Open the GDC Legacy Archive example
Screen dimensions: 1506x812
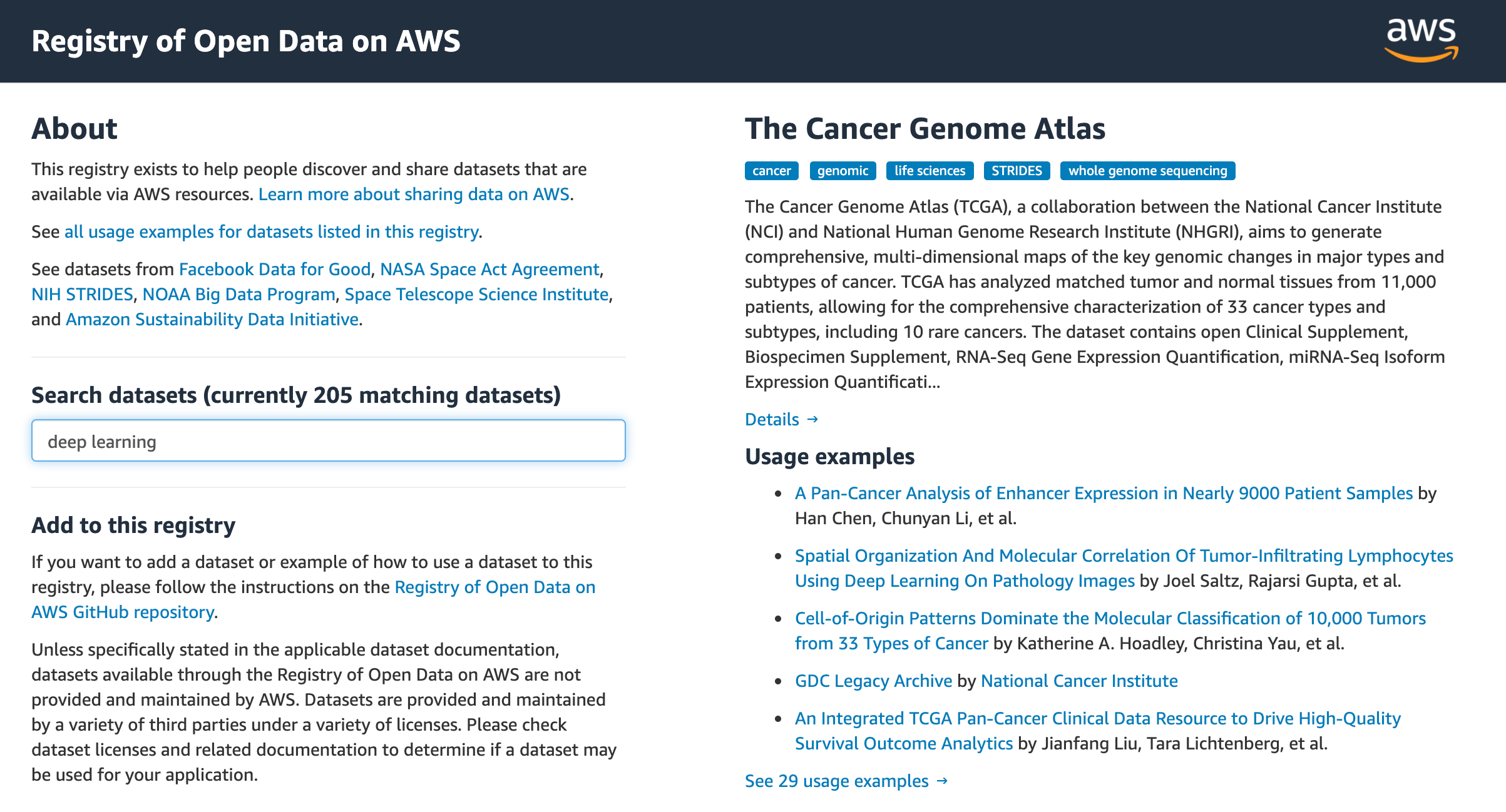(x=873, y=681)
